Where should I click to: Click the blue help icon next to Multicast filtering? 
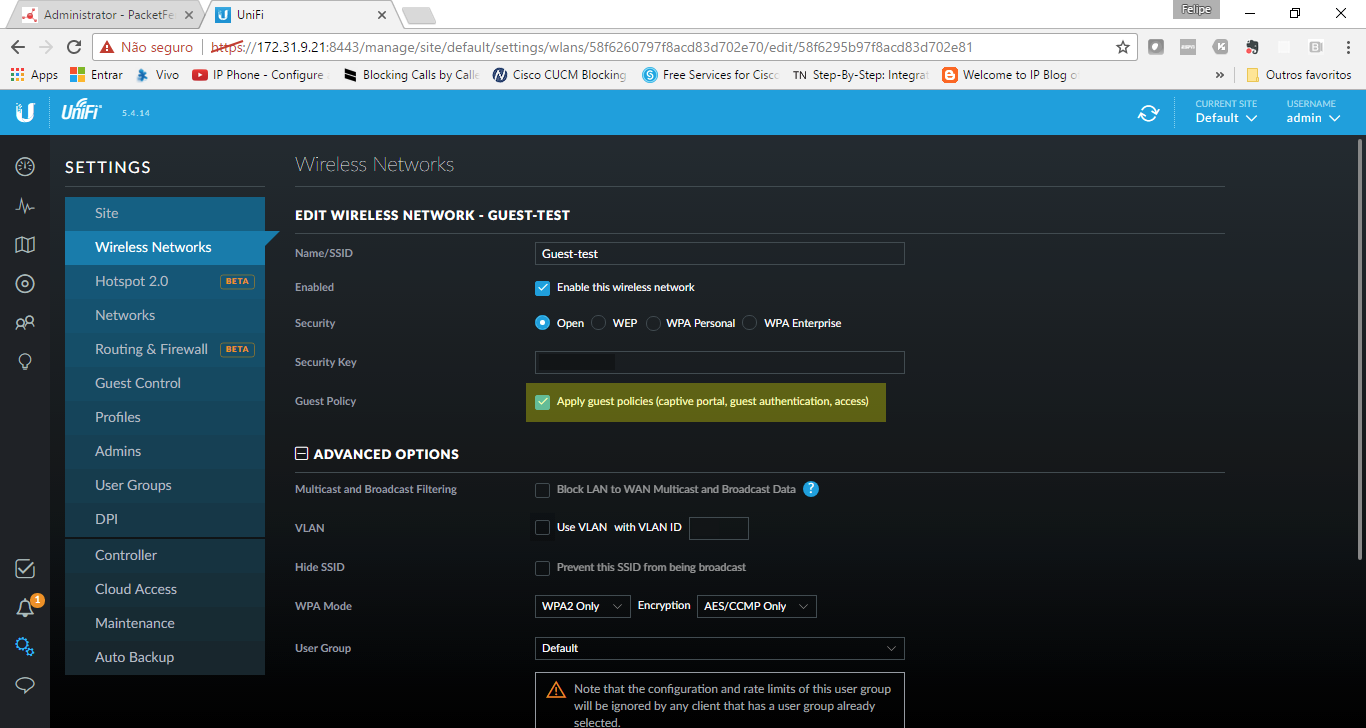coord(811,489)
